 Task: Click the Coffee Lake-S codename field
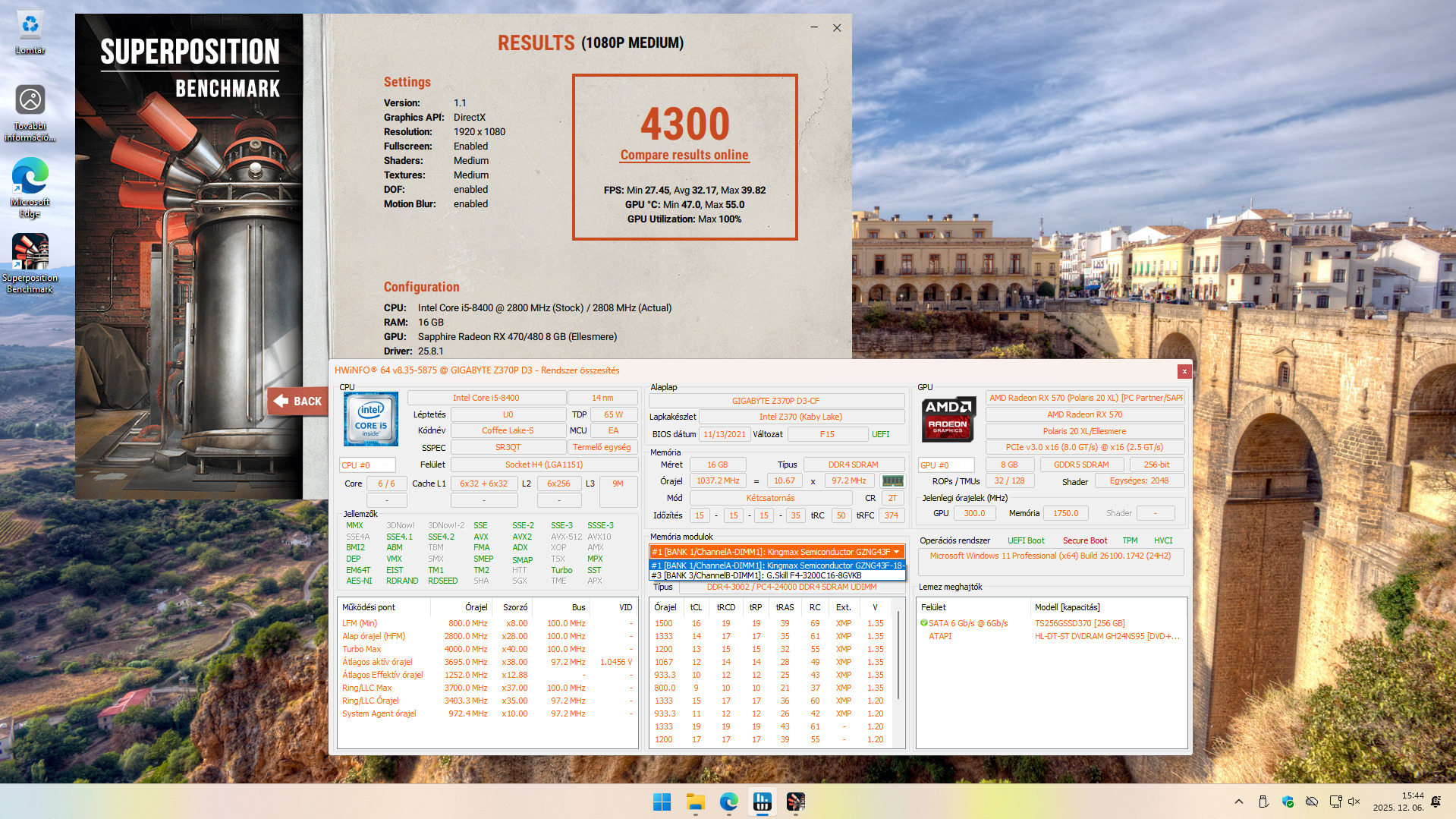[508, 430]
